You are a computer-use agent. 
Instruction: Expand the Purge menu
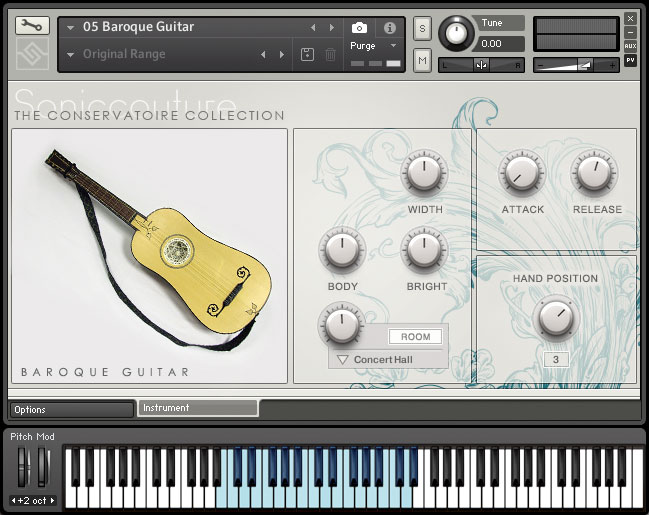pyautogui.click(x=393, y=46)
